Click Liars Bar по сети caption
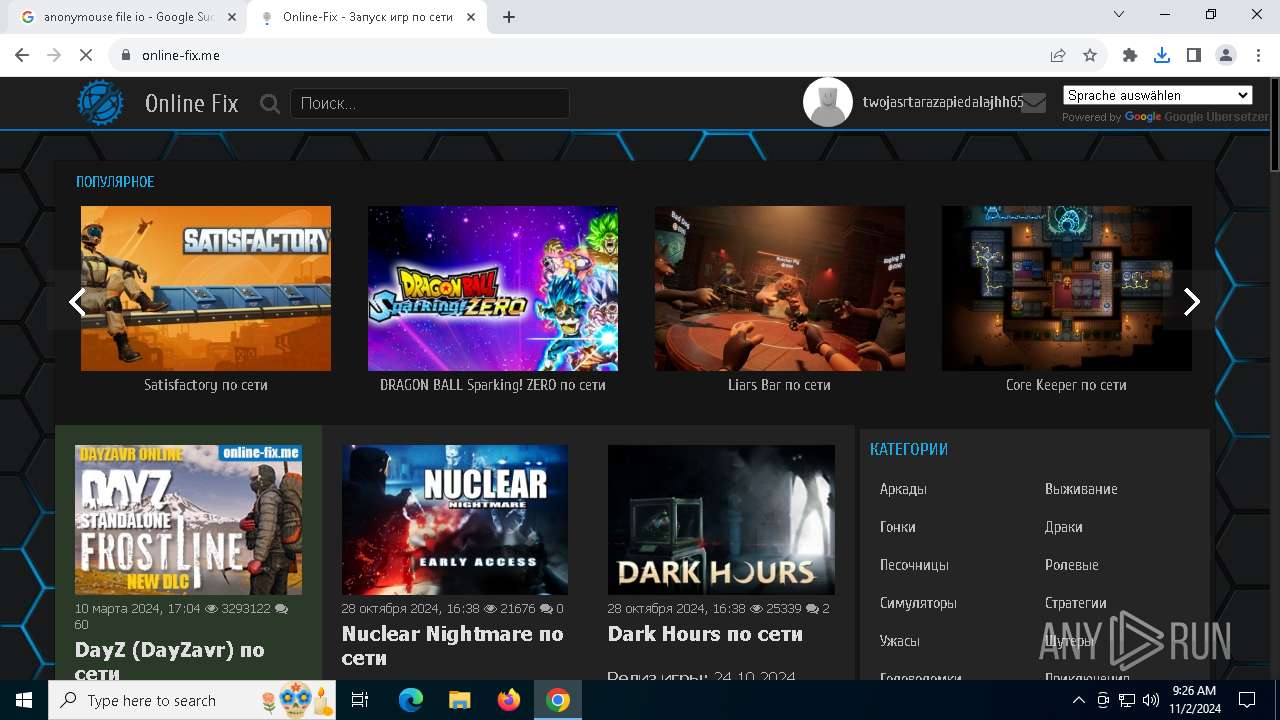1280x720 pixels. 780,385
